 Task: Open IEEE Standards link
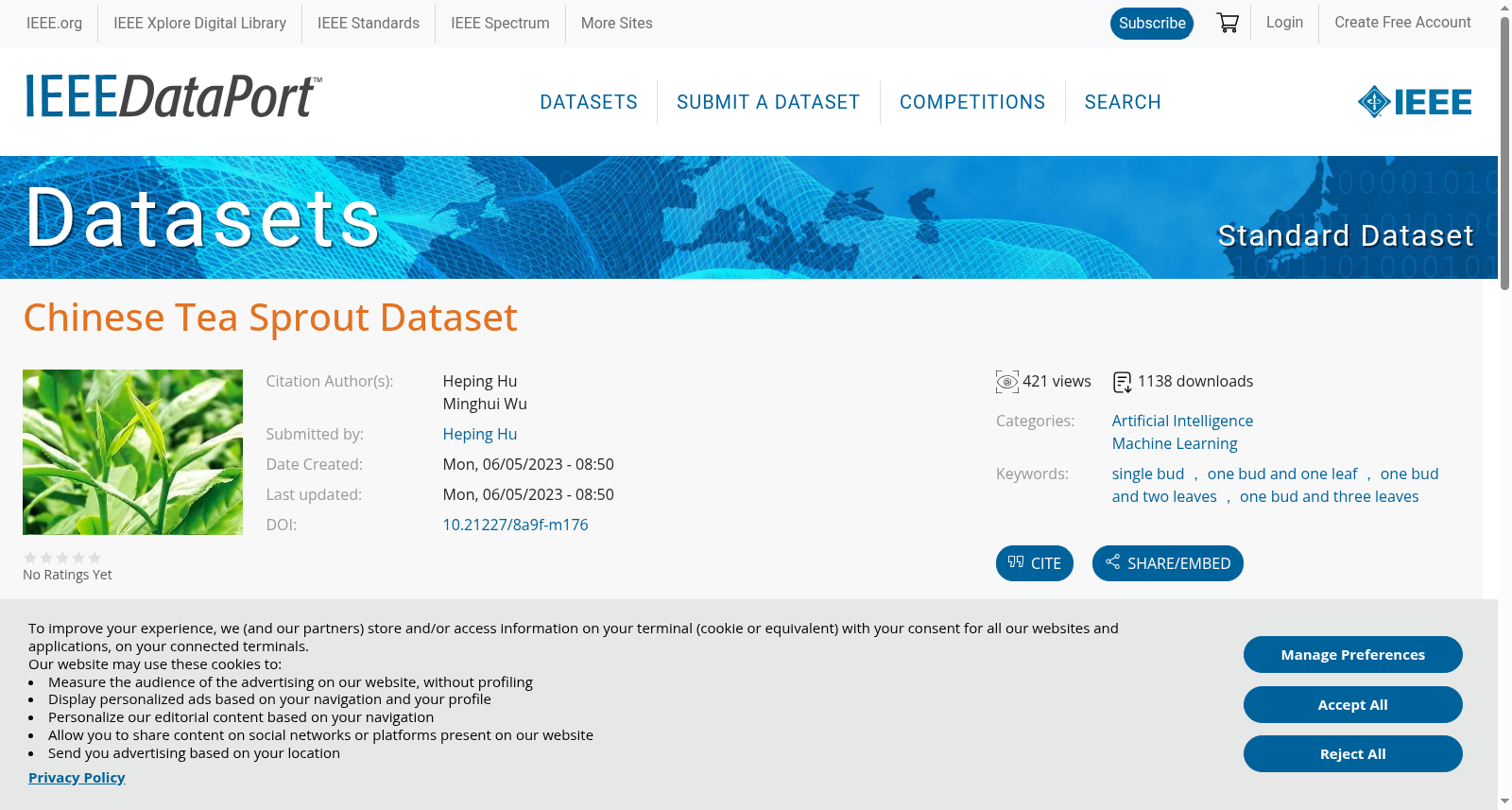(369, 24)
